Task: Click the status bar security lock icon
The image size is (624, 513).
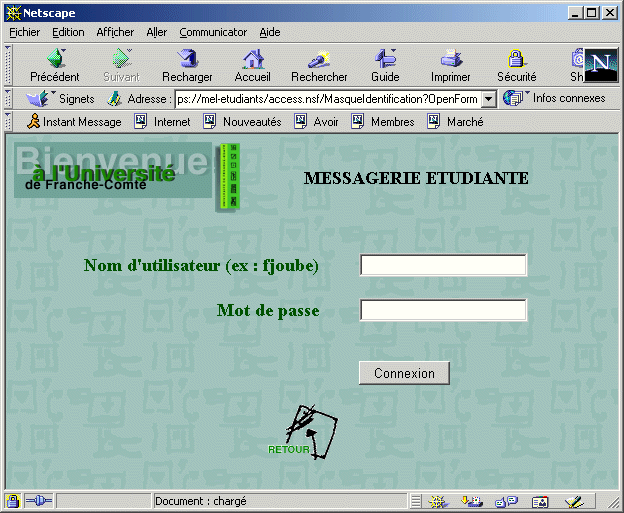Action: point(13,501)
